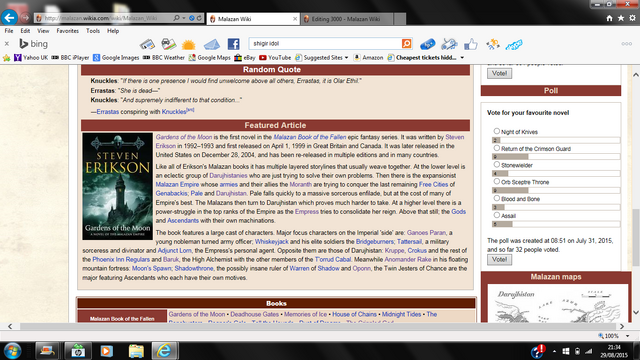Open the Internet Explorer taskbar icon
Image resolution: width=640 pixels, height=360 pixels.
coord(164,351)
